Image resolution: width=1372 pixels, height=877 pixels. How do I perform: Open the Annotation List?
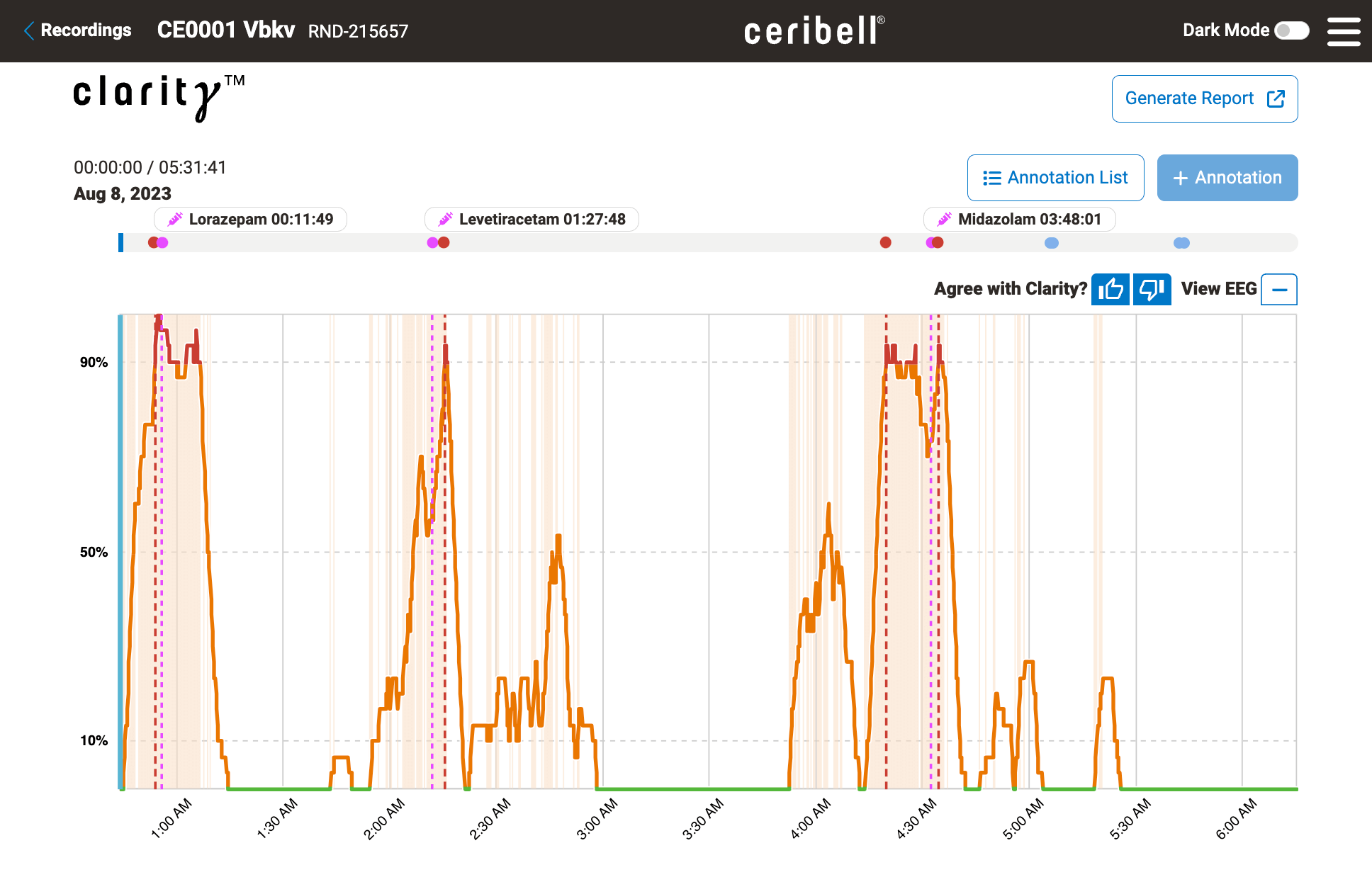1055,178
